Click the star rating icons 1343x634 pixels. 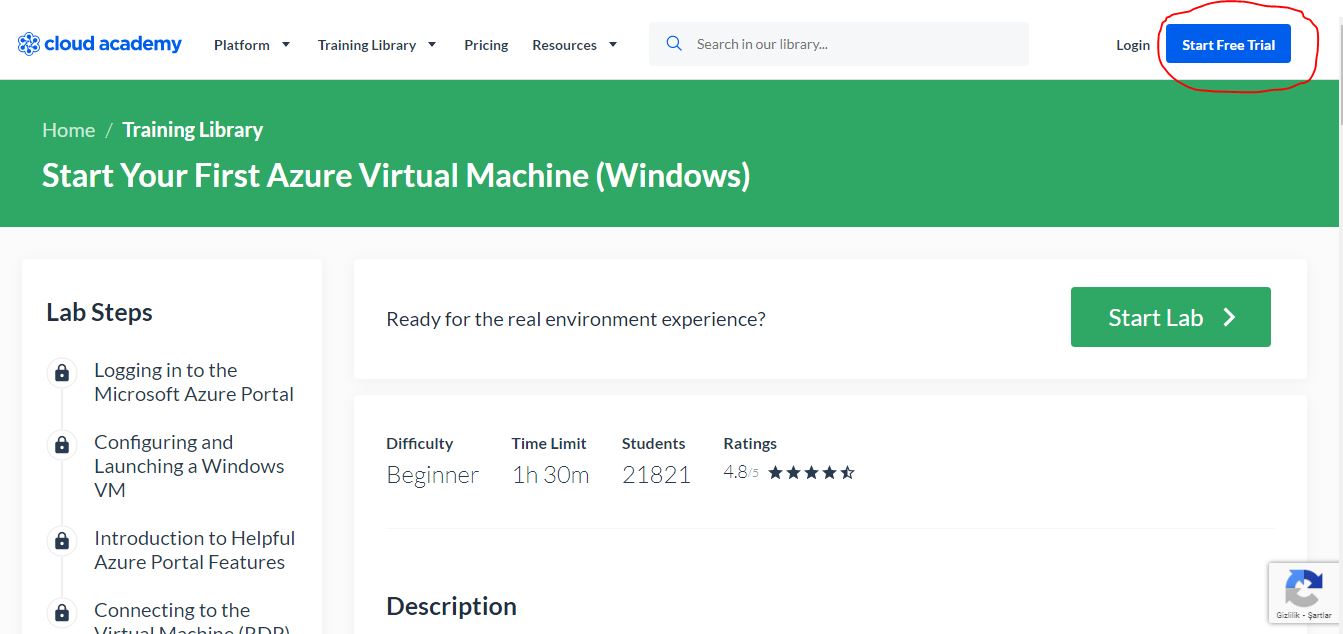(x=811, y=472)
